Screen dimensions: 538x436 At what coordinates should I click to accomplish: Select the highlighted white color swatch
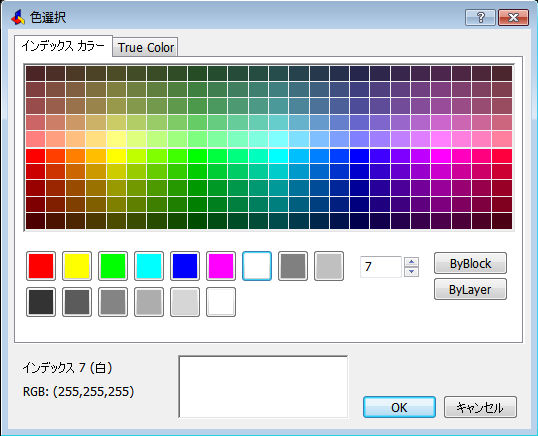pos(257,266)
